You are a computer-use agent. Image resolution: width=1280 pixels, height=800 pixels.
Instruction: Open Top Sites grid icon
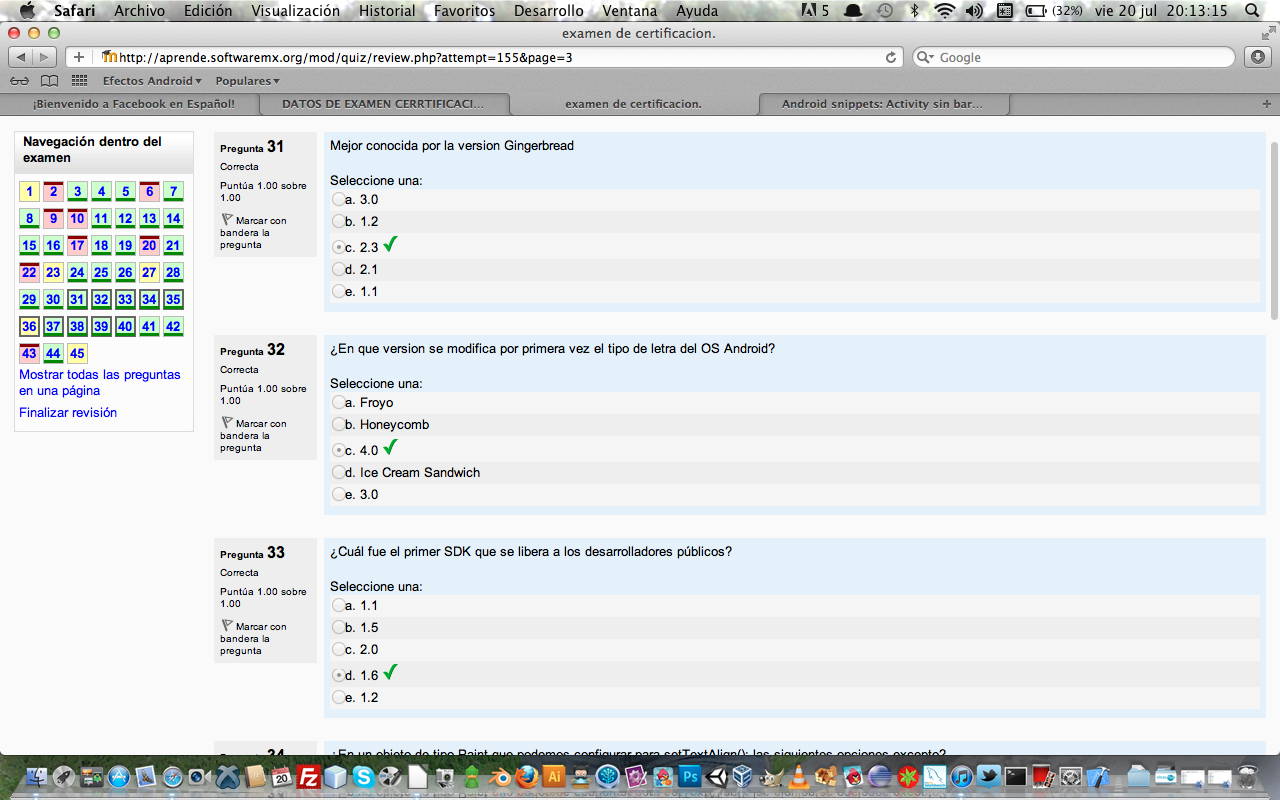79,81
